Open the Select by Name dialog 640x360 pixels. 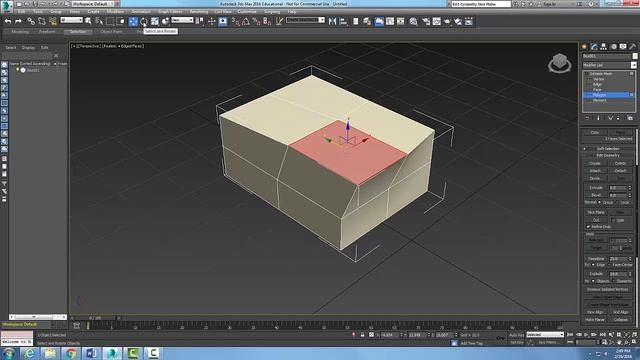[x=99, y=21]
